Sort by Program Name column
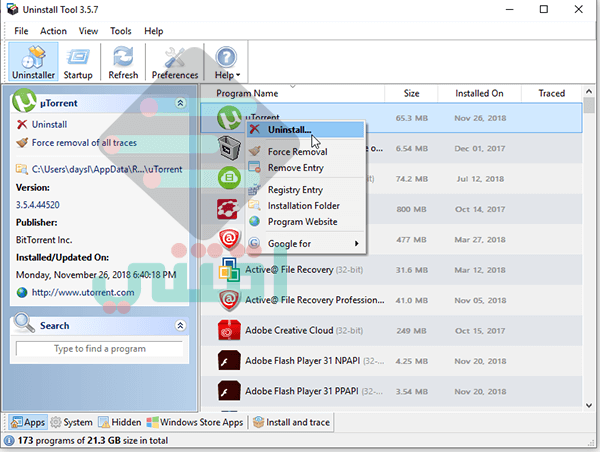 293,93
